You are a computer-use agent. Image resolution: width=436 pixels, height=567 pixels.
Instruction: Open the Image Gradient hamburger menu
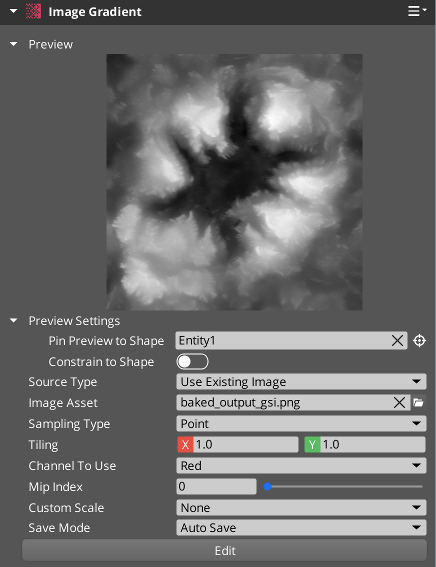[416, 11]
